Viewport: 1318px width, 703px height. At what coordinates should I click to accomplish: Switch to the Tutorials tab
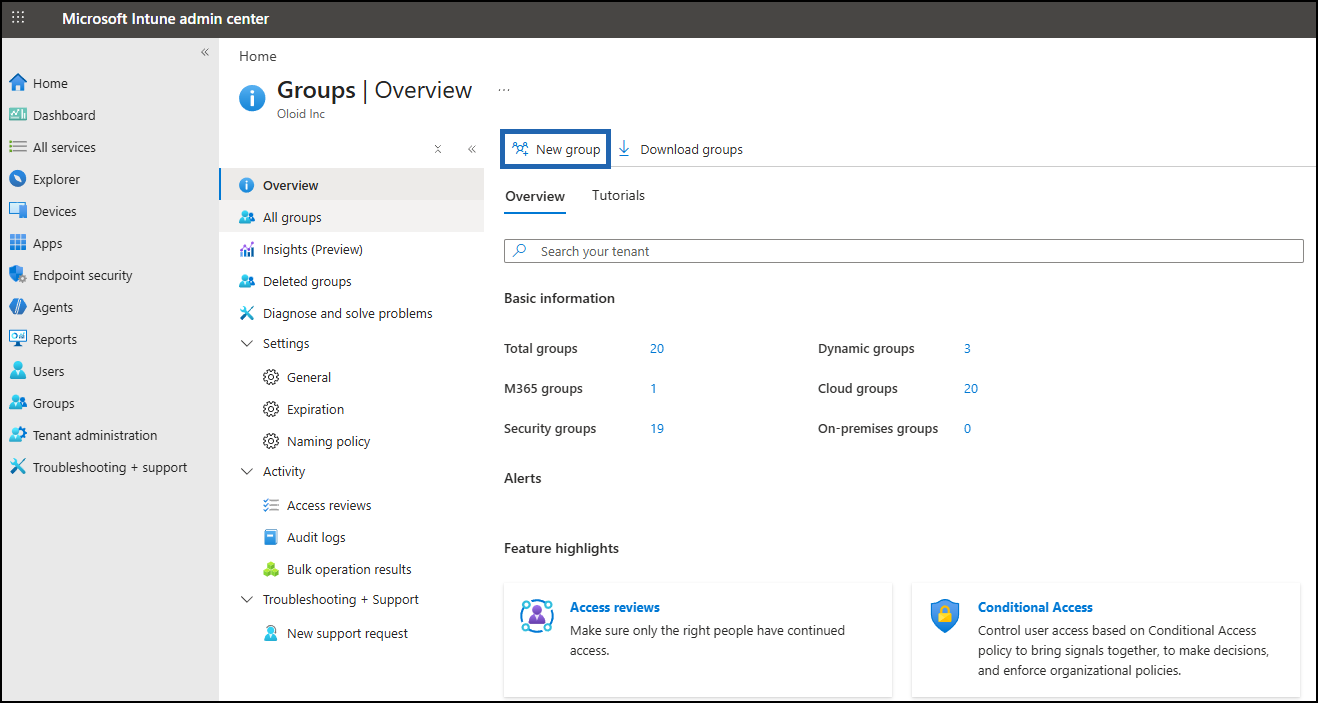[x=618, y=195]
